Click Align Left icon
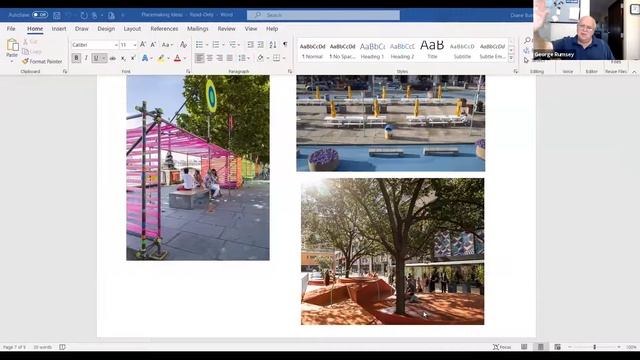 (199, 58)
